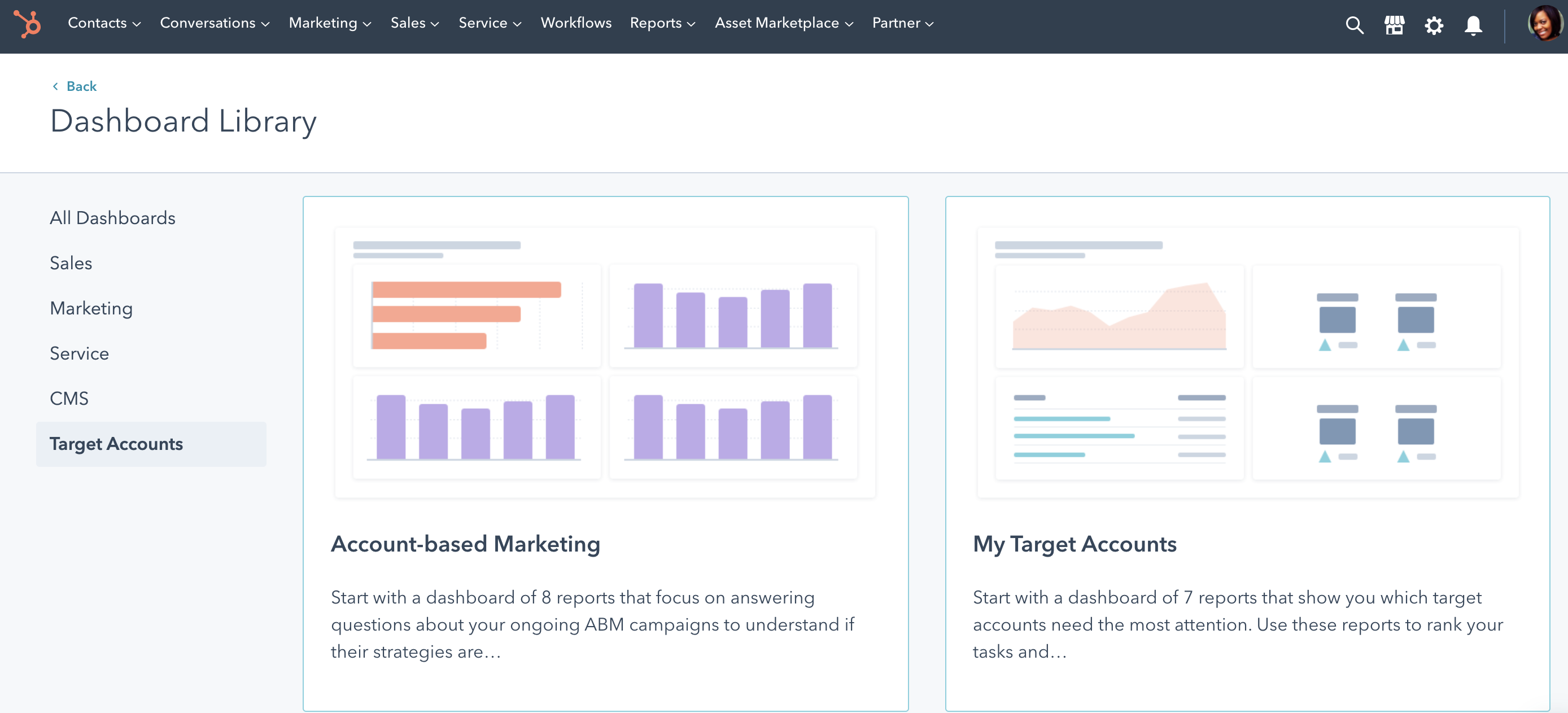
Task: Expand the Conversations dropdown
Action: (x=213, y=23)
